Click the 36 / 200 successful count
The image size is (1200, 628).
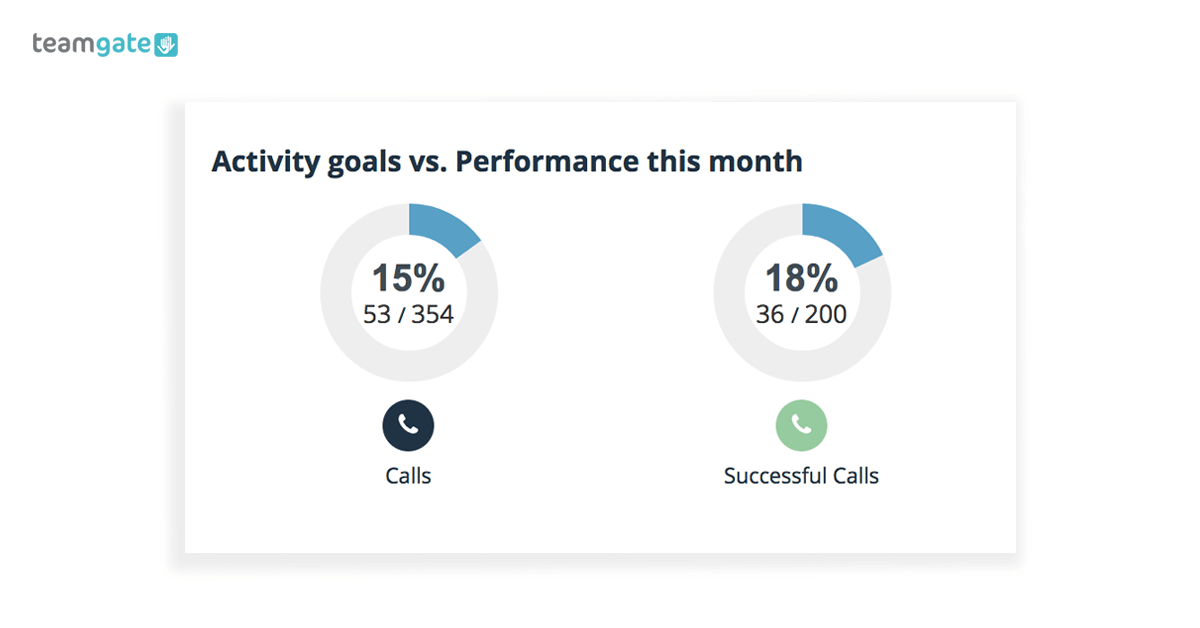(802, 315)
